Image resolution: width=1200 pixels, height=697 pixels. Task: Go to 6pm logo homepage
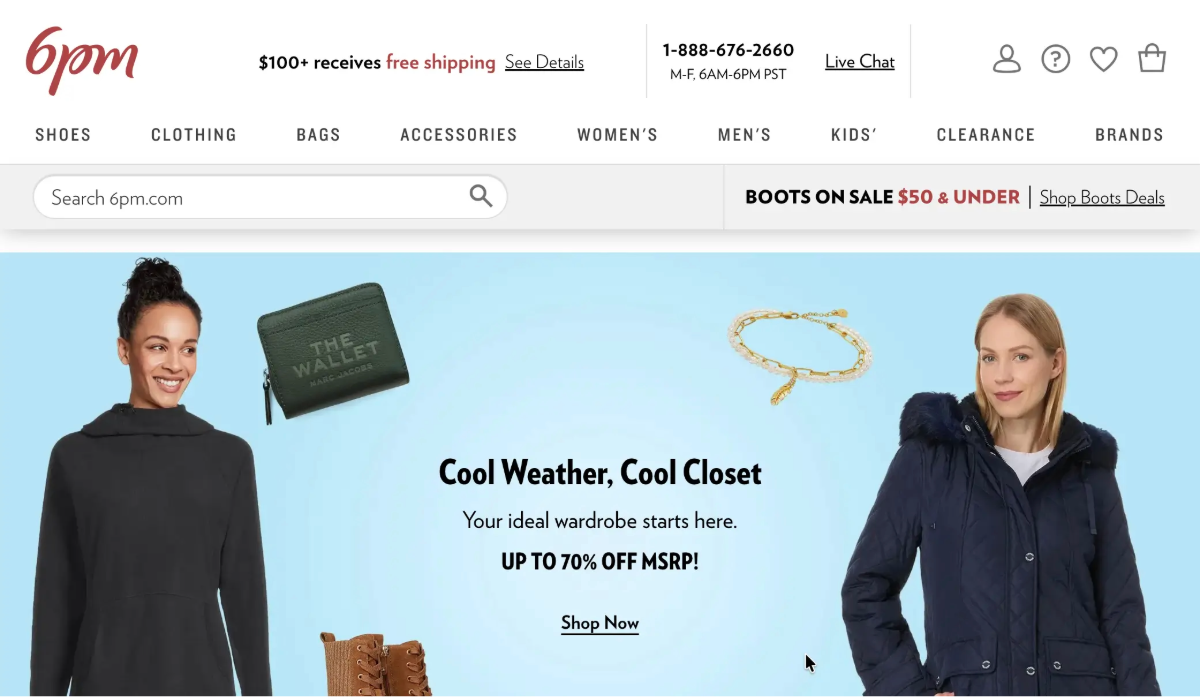[82, 61]
